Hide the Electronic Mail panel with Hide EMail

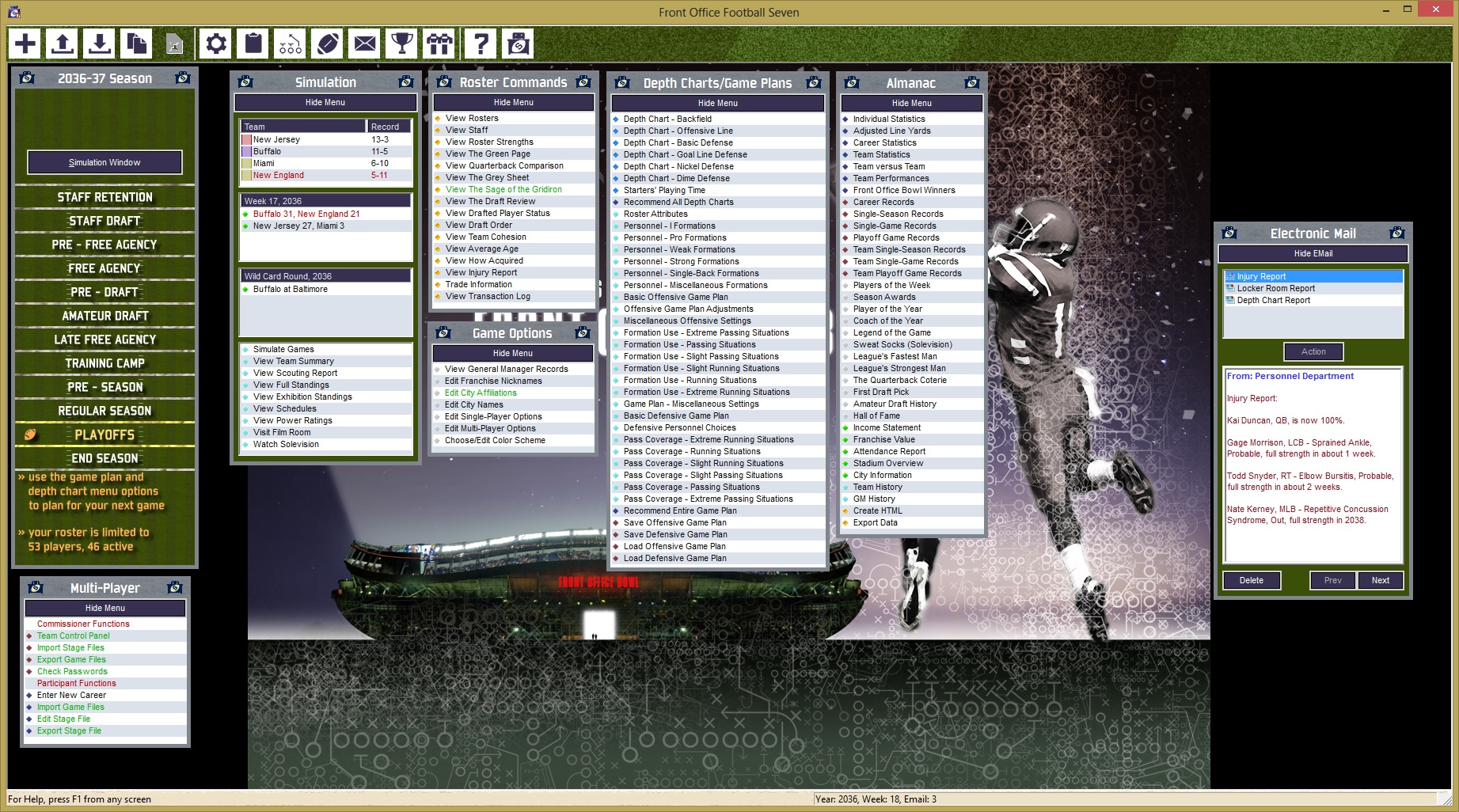coord(1312,253)
